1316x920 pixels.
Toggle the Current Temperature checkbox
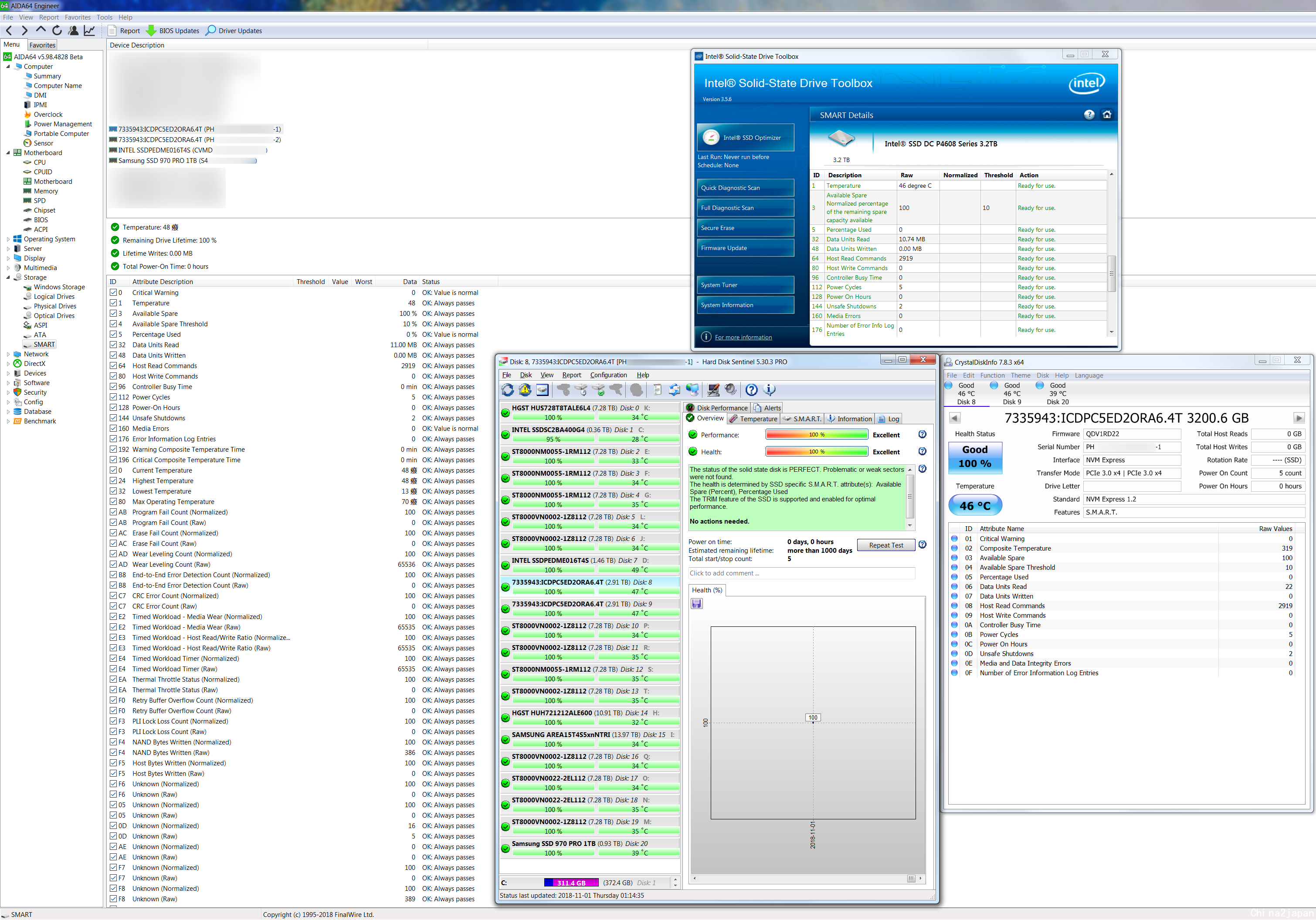click(113, 470)
